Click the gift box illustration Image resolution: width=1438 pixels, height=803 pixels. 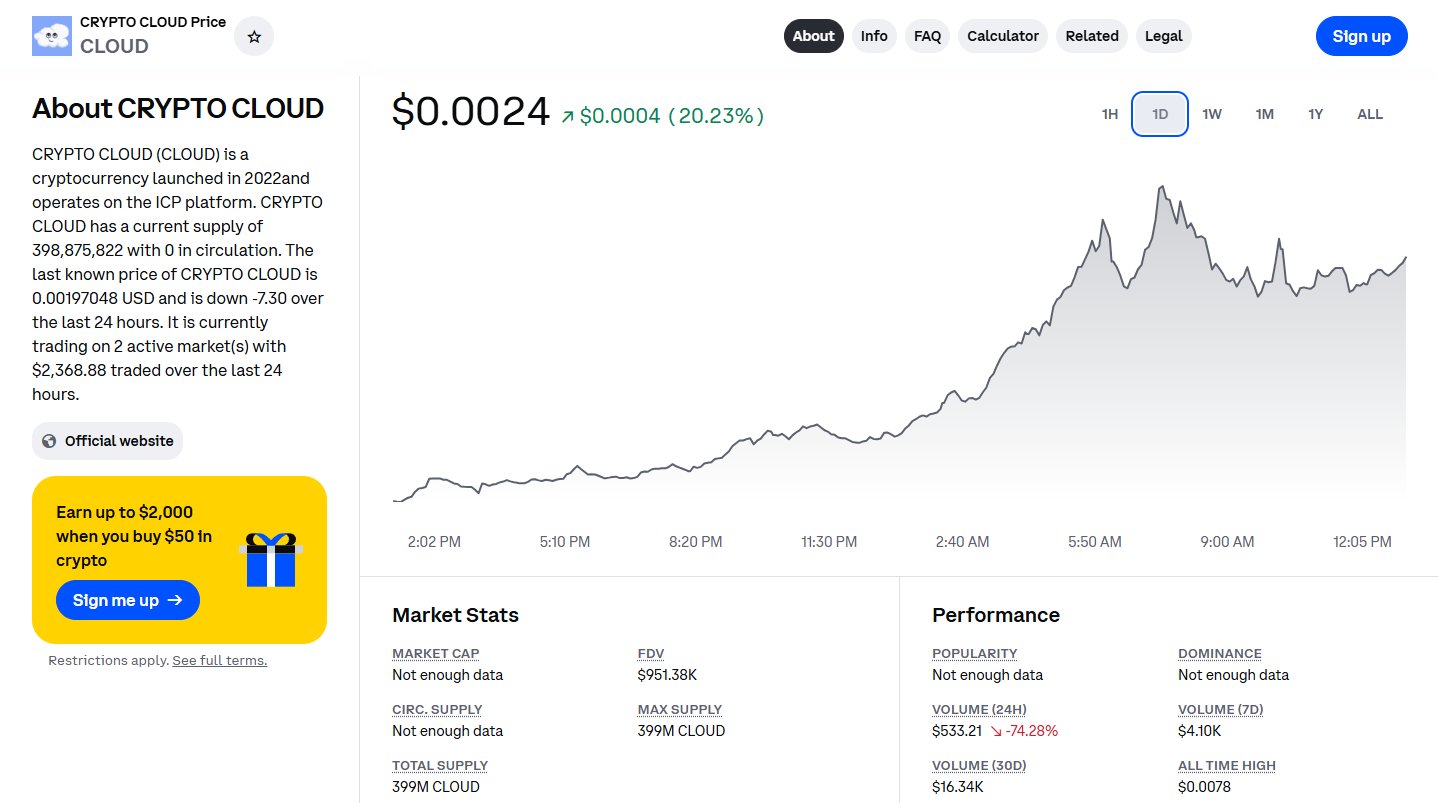[x=271, y=560]
